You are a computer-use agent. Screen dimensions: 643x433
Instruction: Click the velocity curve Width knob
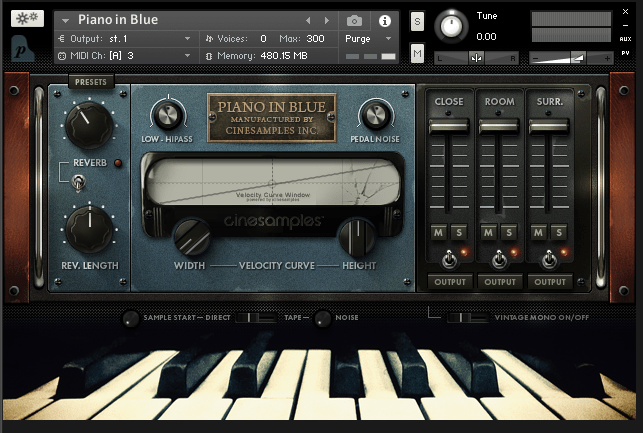pos(190,238)
